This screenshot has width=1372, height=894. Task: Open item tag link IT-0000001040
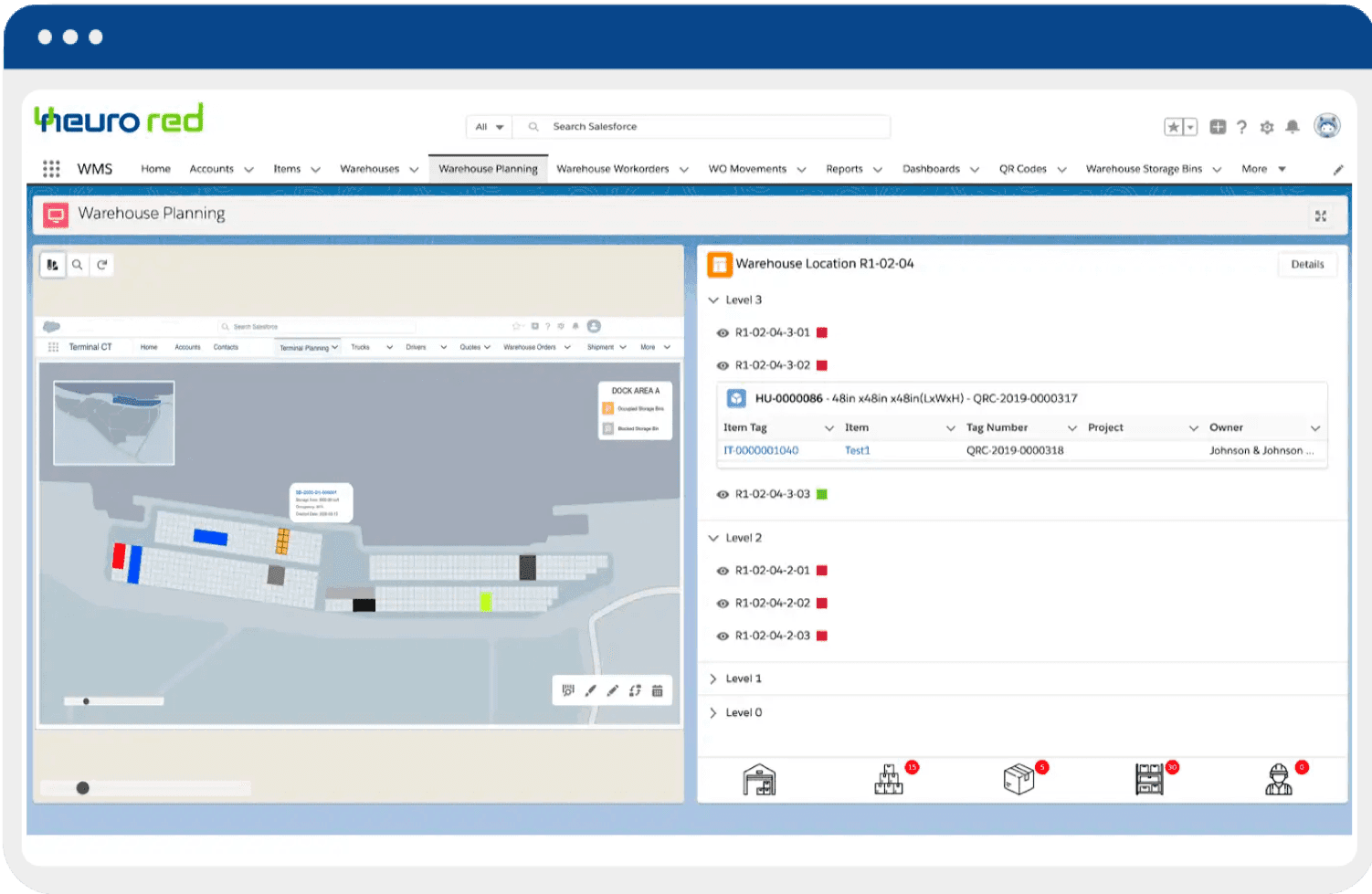[761, 450]
